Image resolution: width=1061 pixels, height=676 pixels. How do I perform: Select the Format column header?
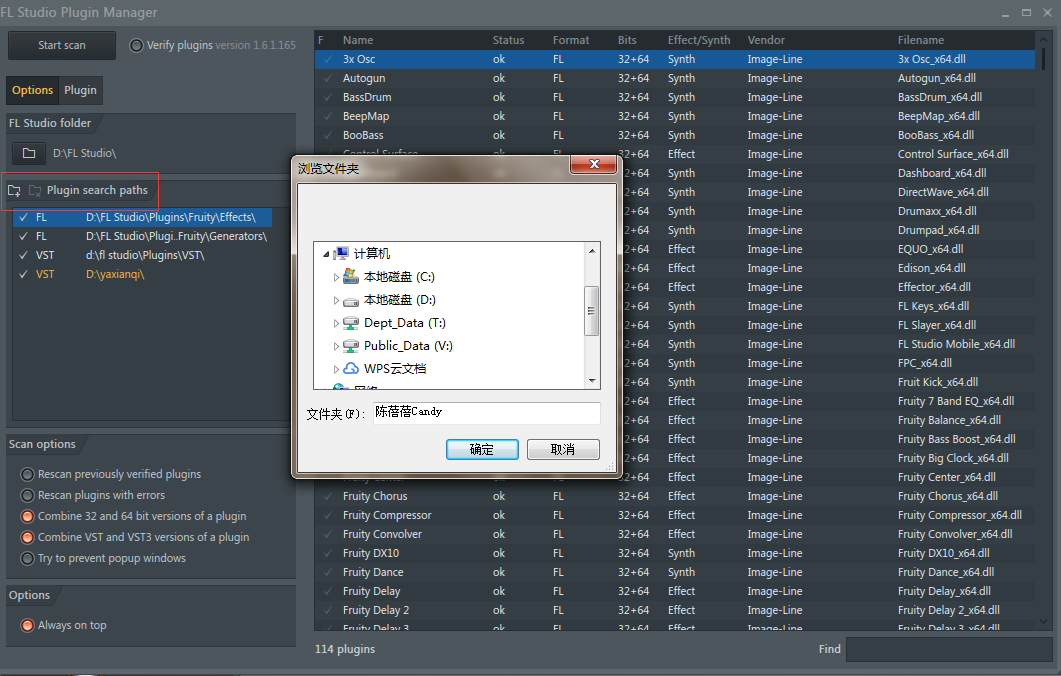point(570,40)
